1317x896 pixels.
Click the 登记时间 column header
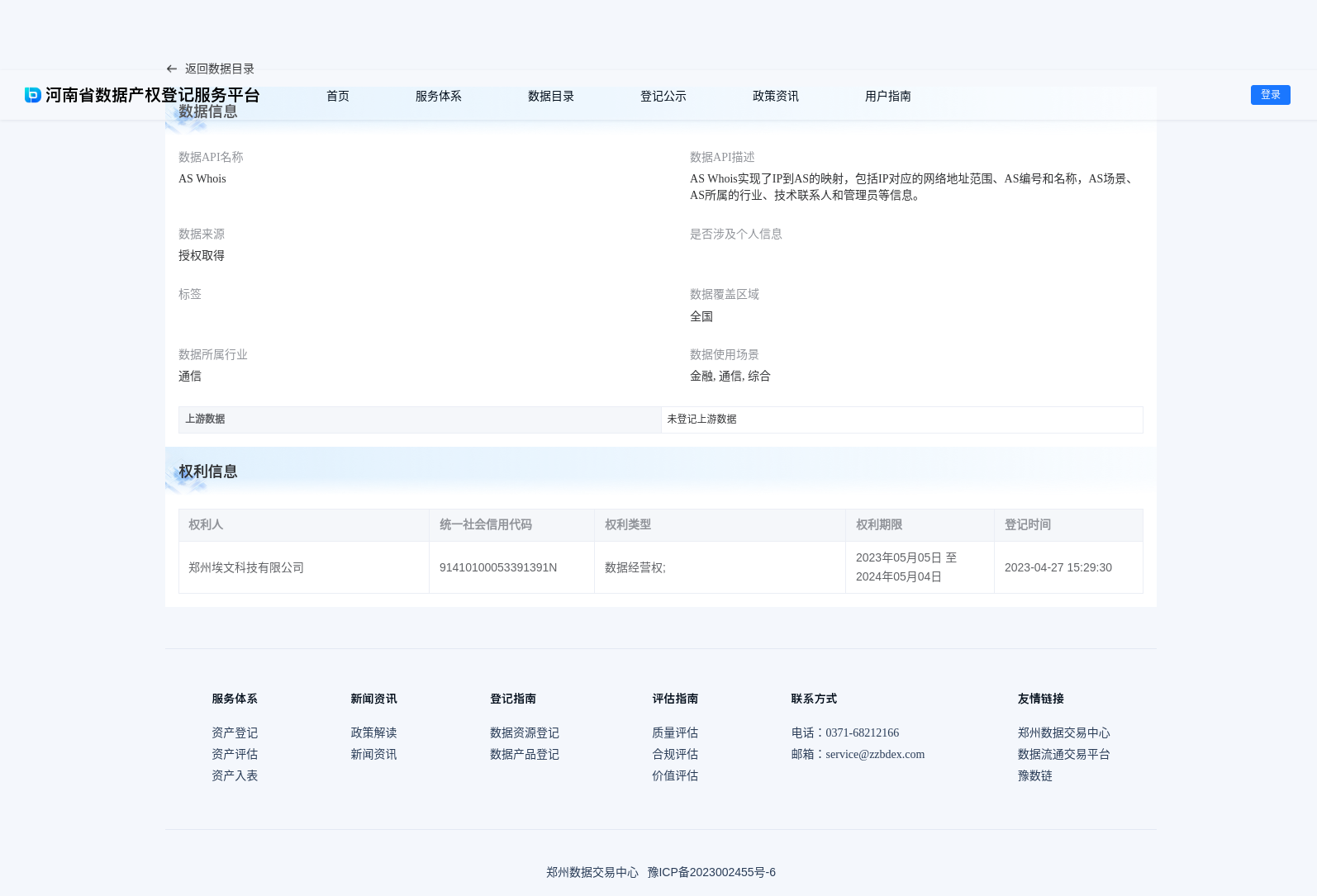(x=1069, y=525)
